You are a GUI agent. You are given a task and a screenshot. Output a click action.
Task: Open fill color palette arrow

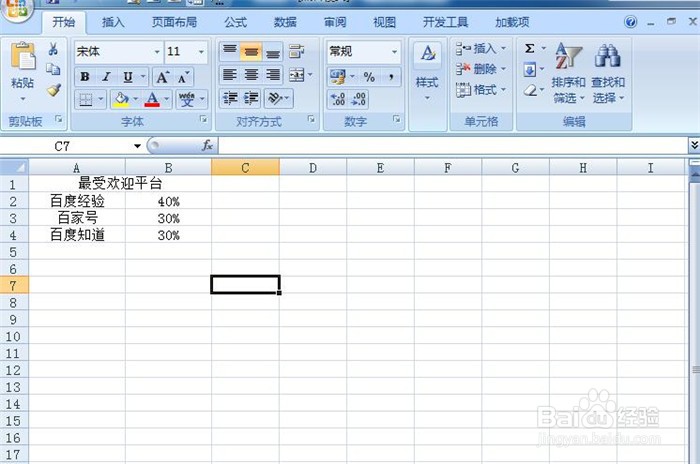(x=136, y=100)
